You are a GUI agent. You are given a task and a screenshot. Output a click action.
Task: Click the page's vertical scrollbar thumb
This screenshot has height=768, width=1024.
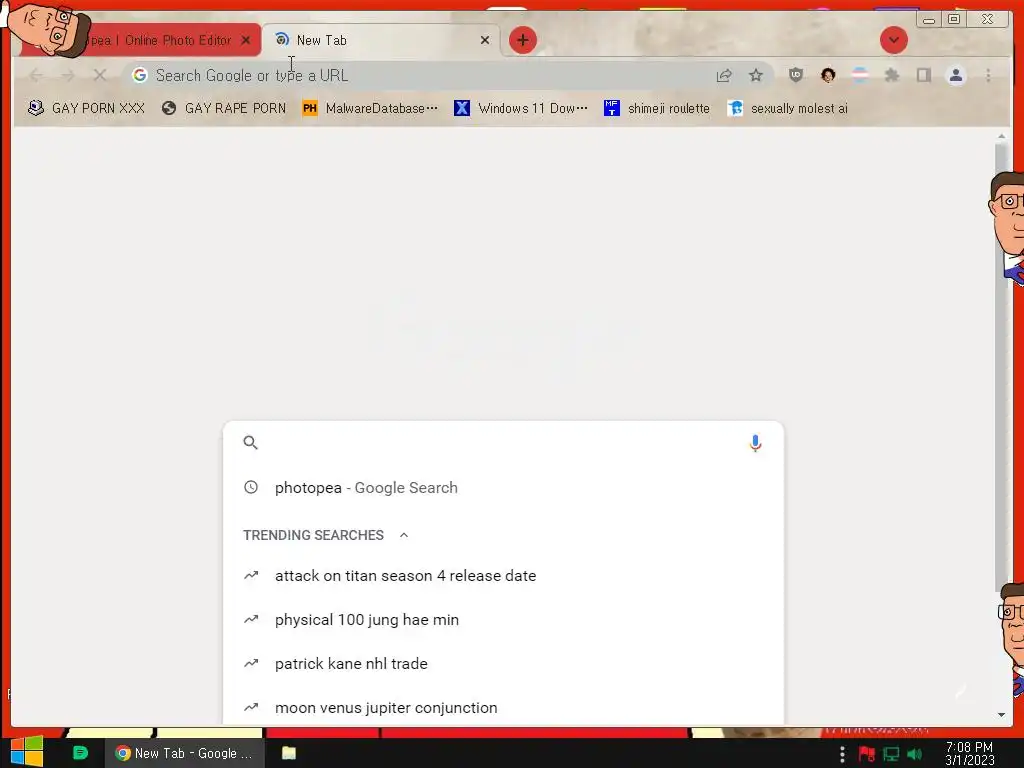pyautogui.click(x=1001, y=366)
